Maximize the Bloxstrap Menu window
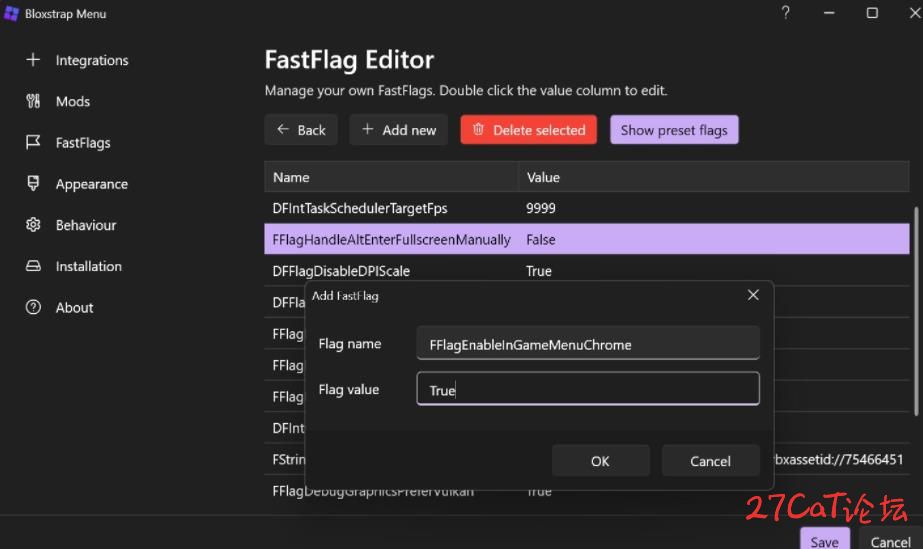 872,12
